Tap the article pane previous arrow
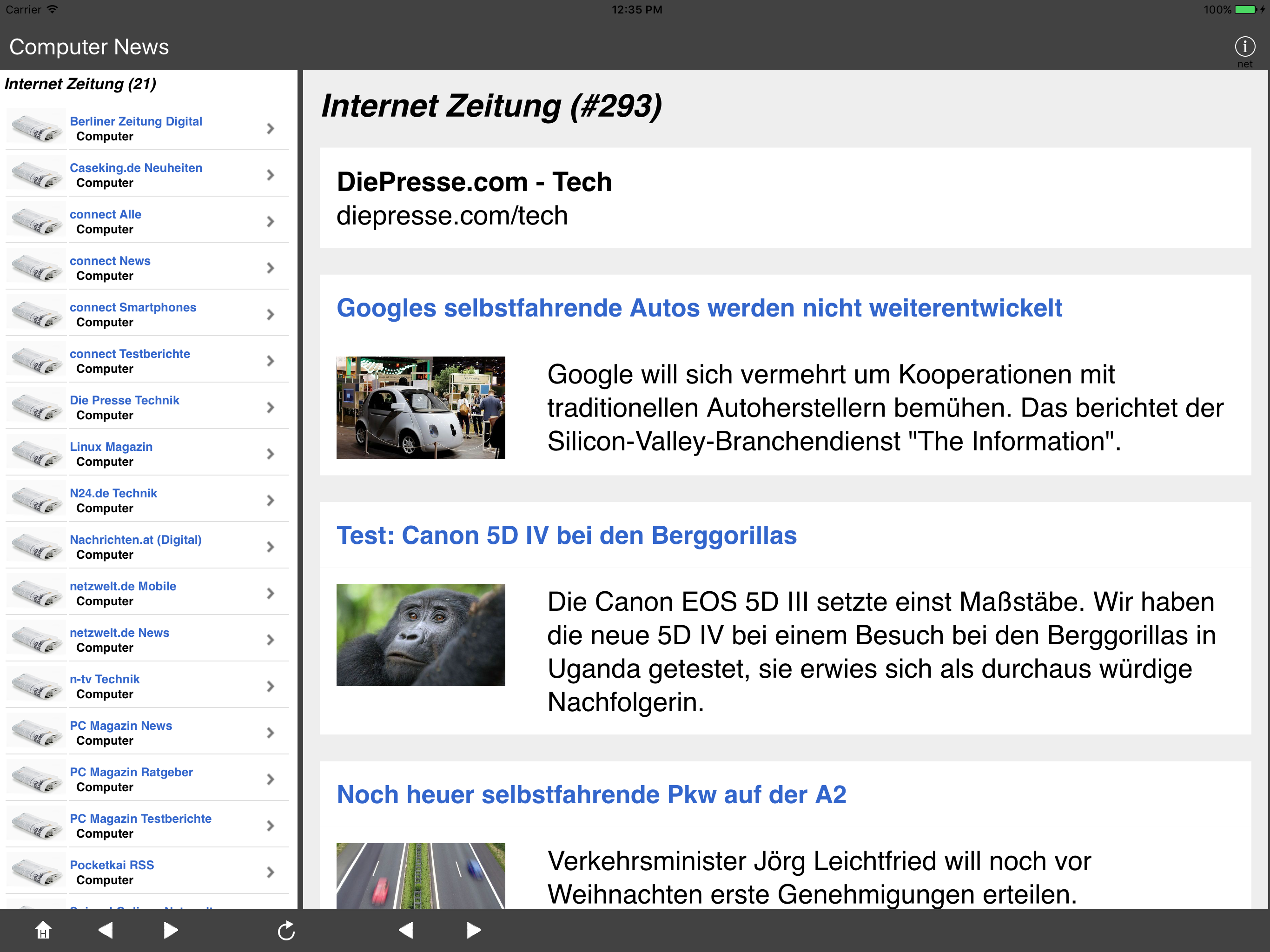The width and height of the screenshot is (1270, 952). click(x=406, y=930)
